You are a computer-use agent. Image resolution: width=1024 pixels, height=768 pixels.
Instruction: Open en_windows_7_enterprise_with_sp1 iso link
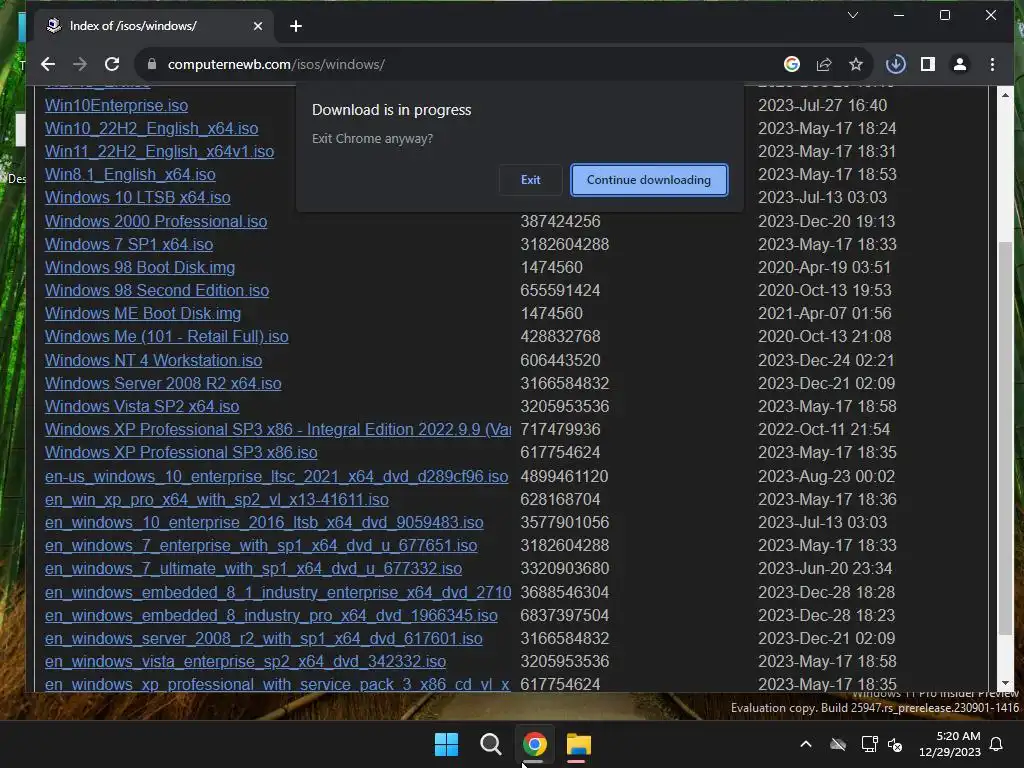click(x=261, y=545)
